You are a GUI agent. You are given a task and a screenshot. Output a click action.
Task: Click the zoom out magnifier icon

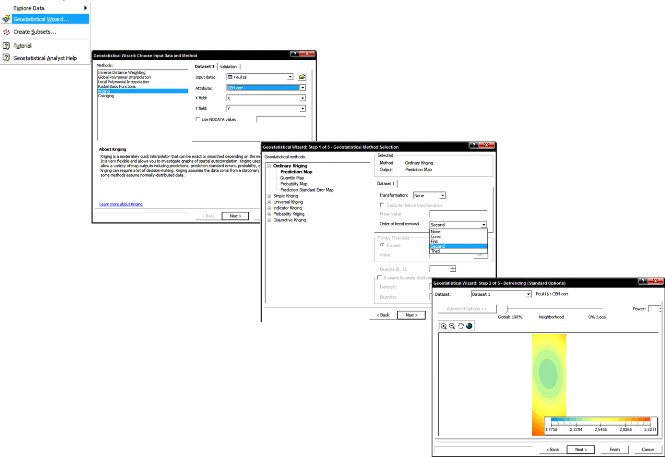pos(452,326)
